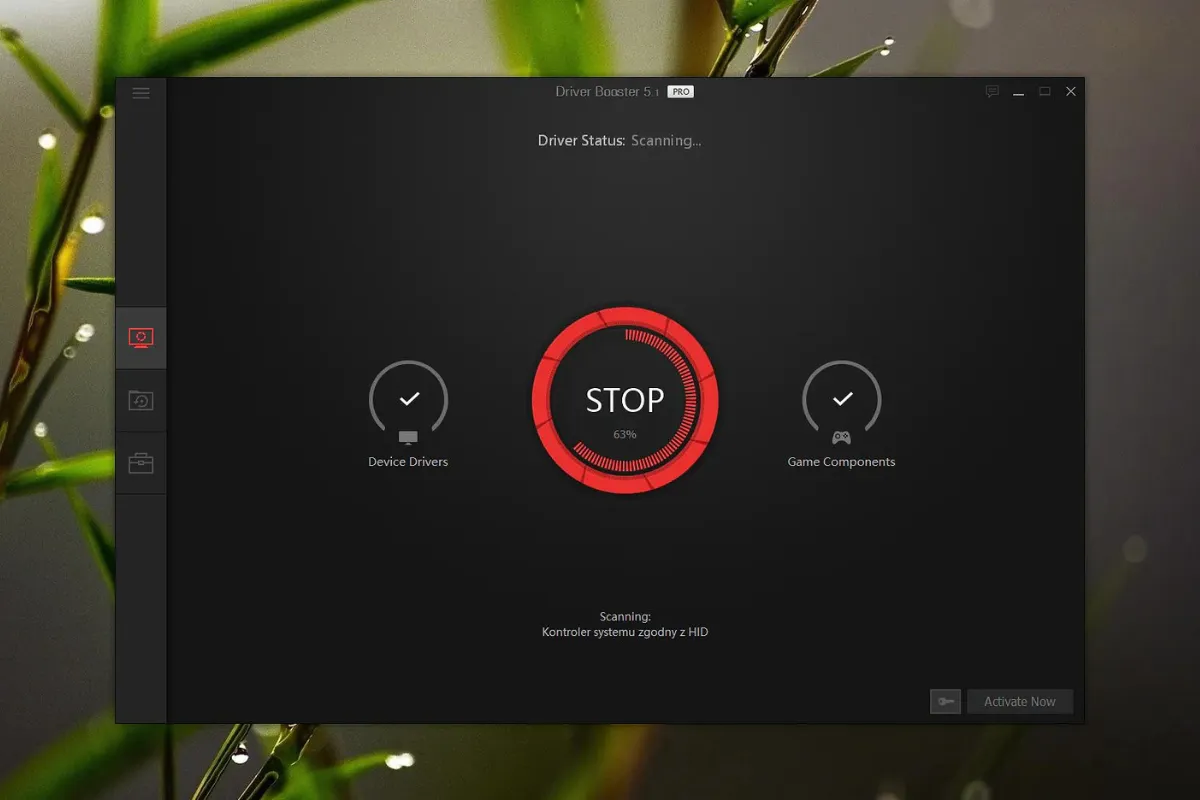The height and width of the screenshot is (800, 1200).
Task: Click the Device Drivers label
Action: [x=408, y=462]
